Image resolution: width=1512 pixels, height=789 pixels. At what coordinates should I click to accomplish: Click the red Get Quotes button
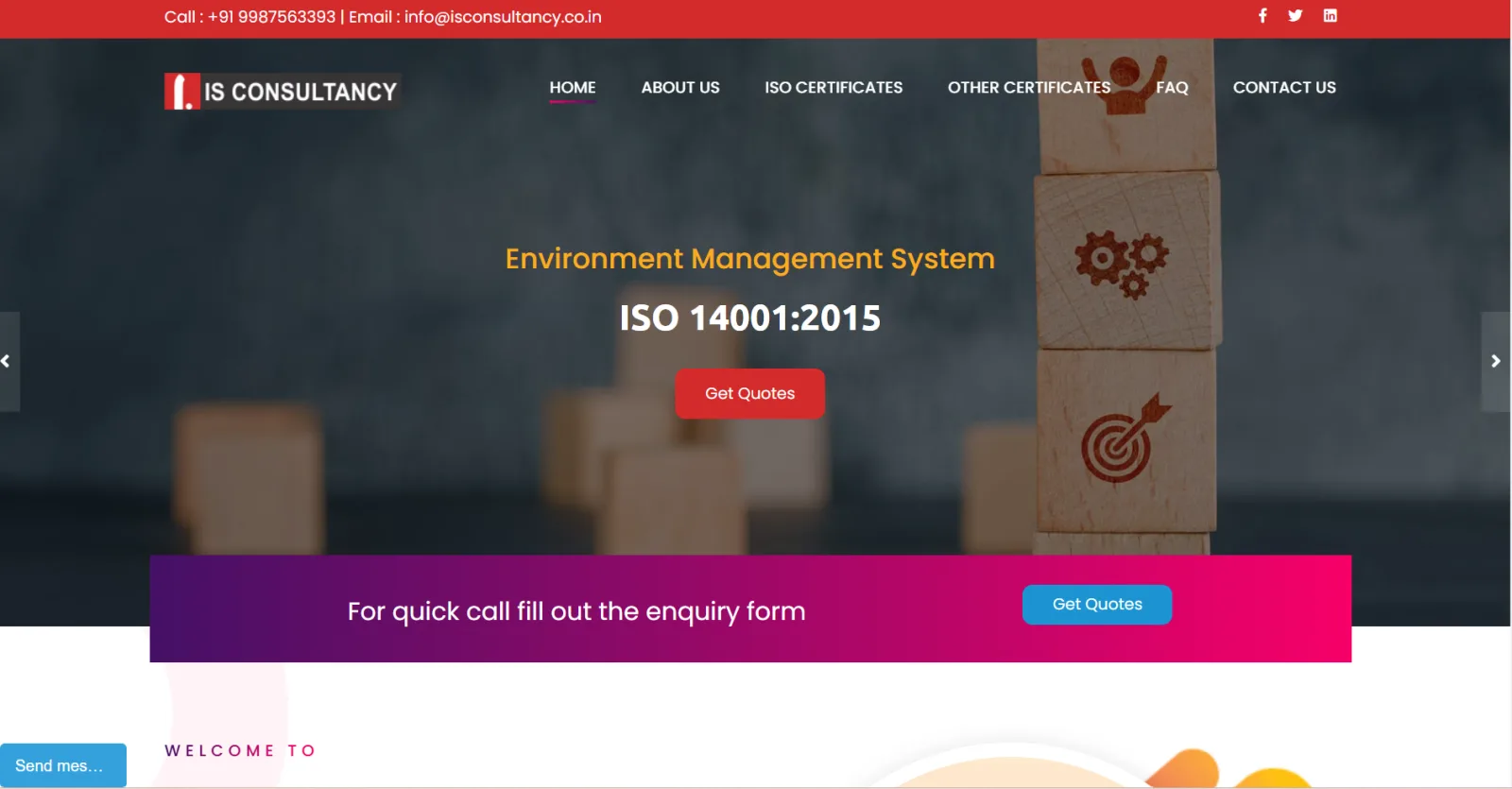pos(750,393)
